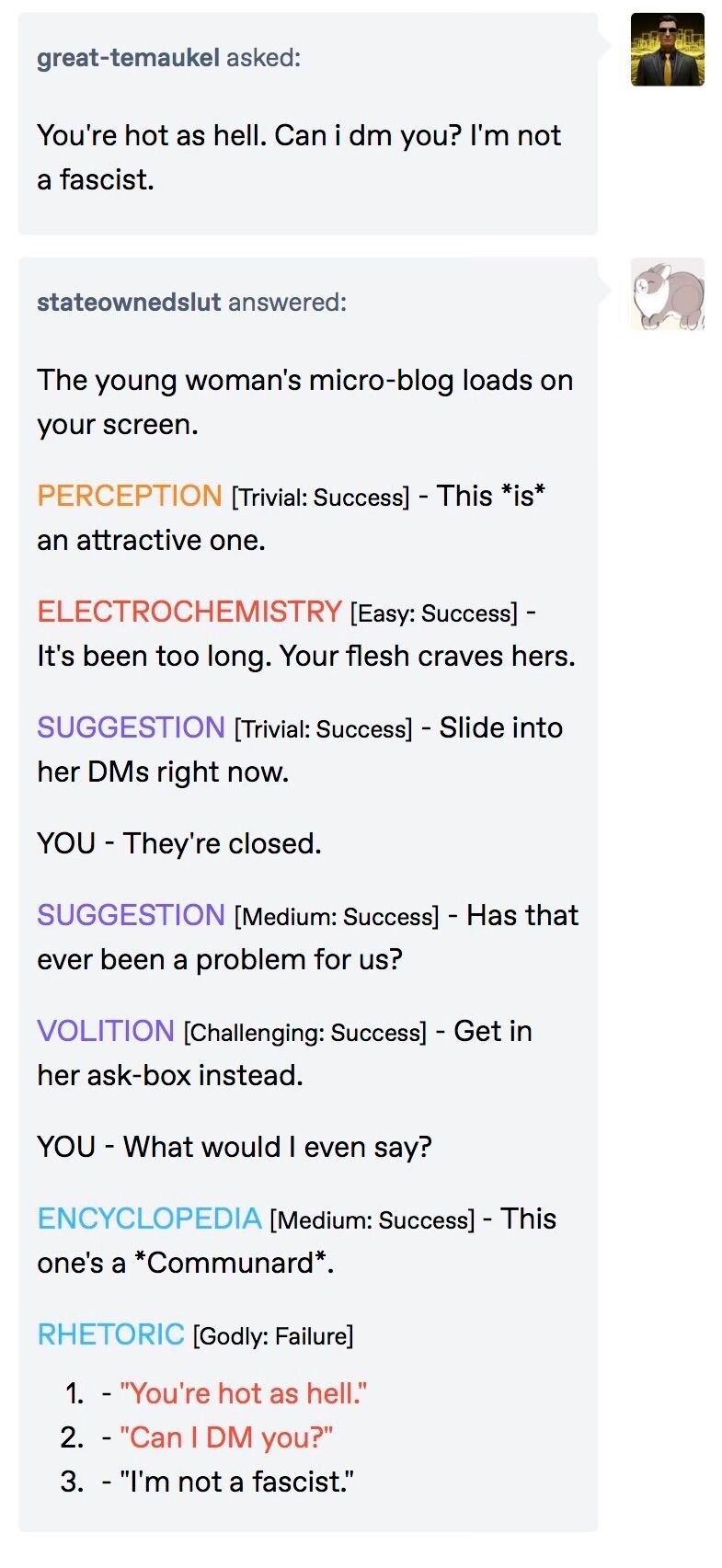
Task: Click the orange PERCEPTION skill label
Action: (130, 496)
